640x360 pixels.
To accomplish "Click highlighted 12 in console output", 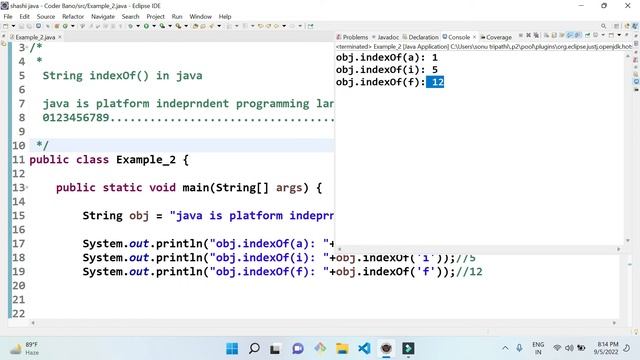I will click(x=435, y=82).
